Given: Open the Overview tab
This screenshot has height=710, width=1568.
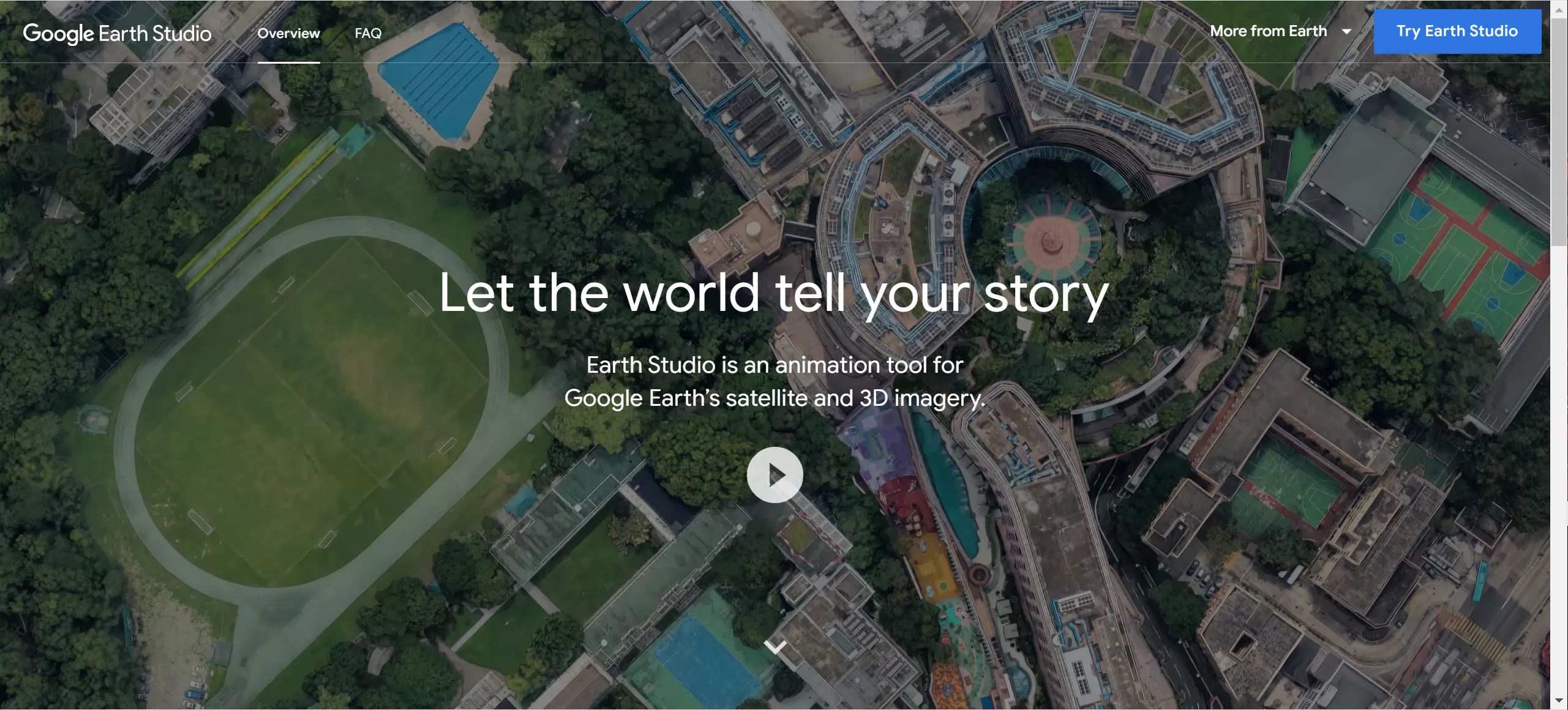Looking at the screenshot, I should (288, 33).
